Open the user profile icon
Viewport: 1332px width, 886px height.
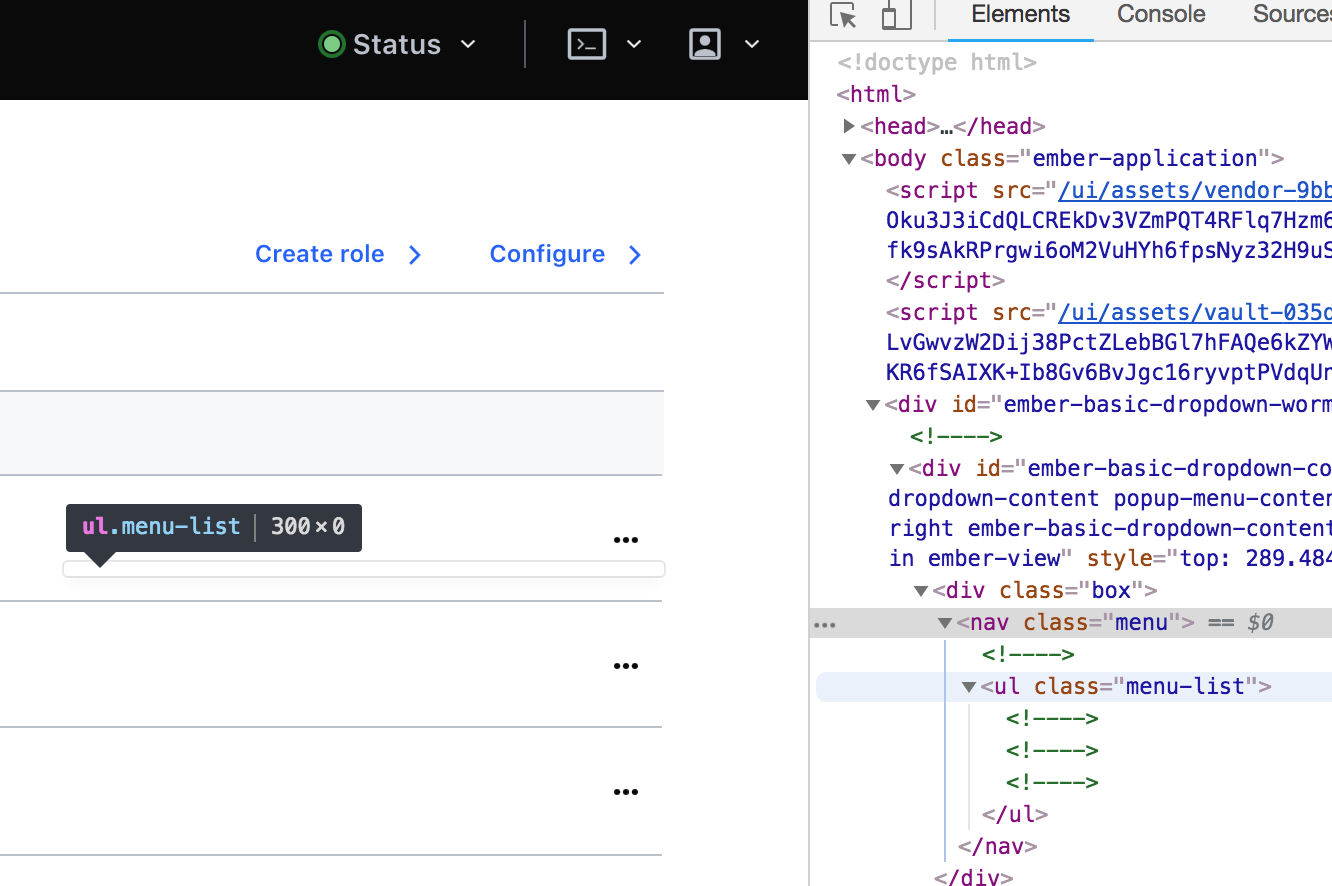[x=705, y=44]
